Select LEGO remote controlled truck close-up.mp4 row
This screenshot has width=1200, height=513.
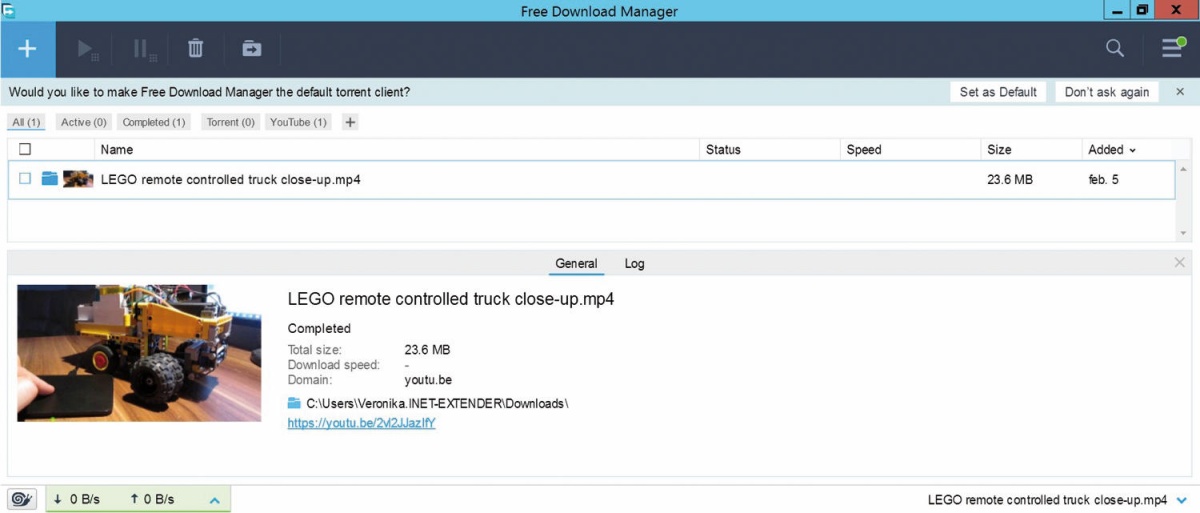(x=591, y=180)
